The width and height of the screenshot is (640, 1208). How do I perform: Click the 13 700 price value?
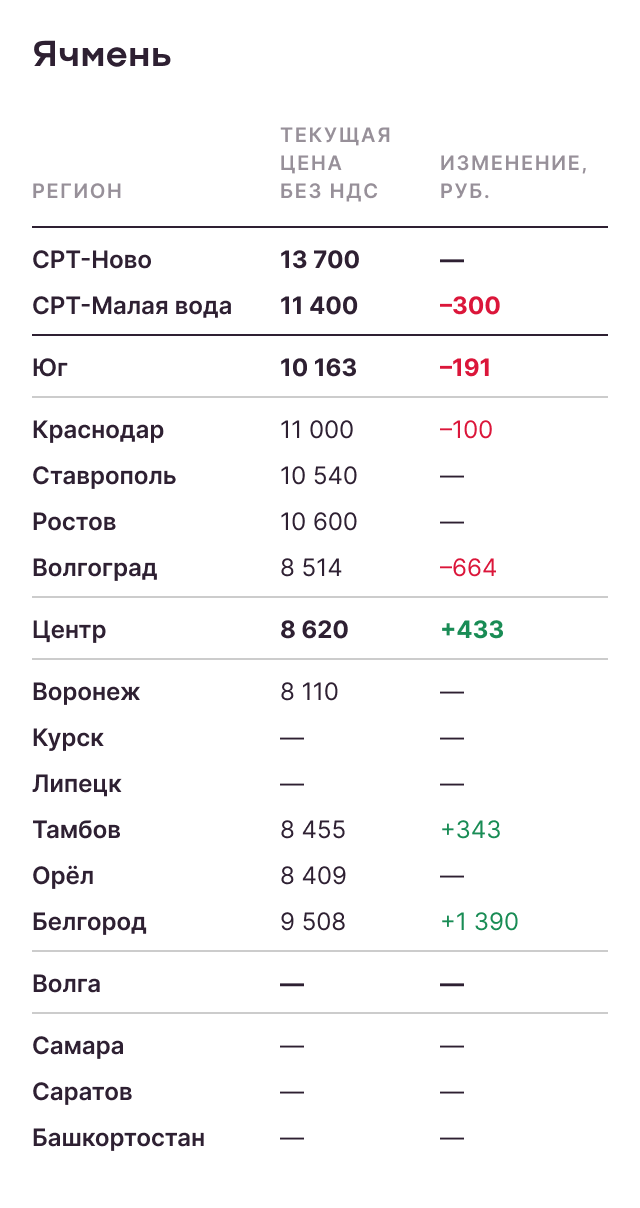tap(320, 260)
